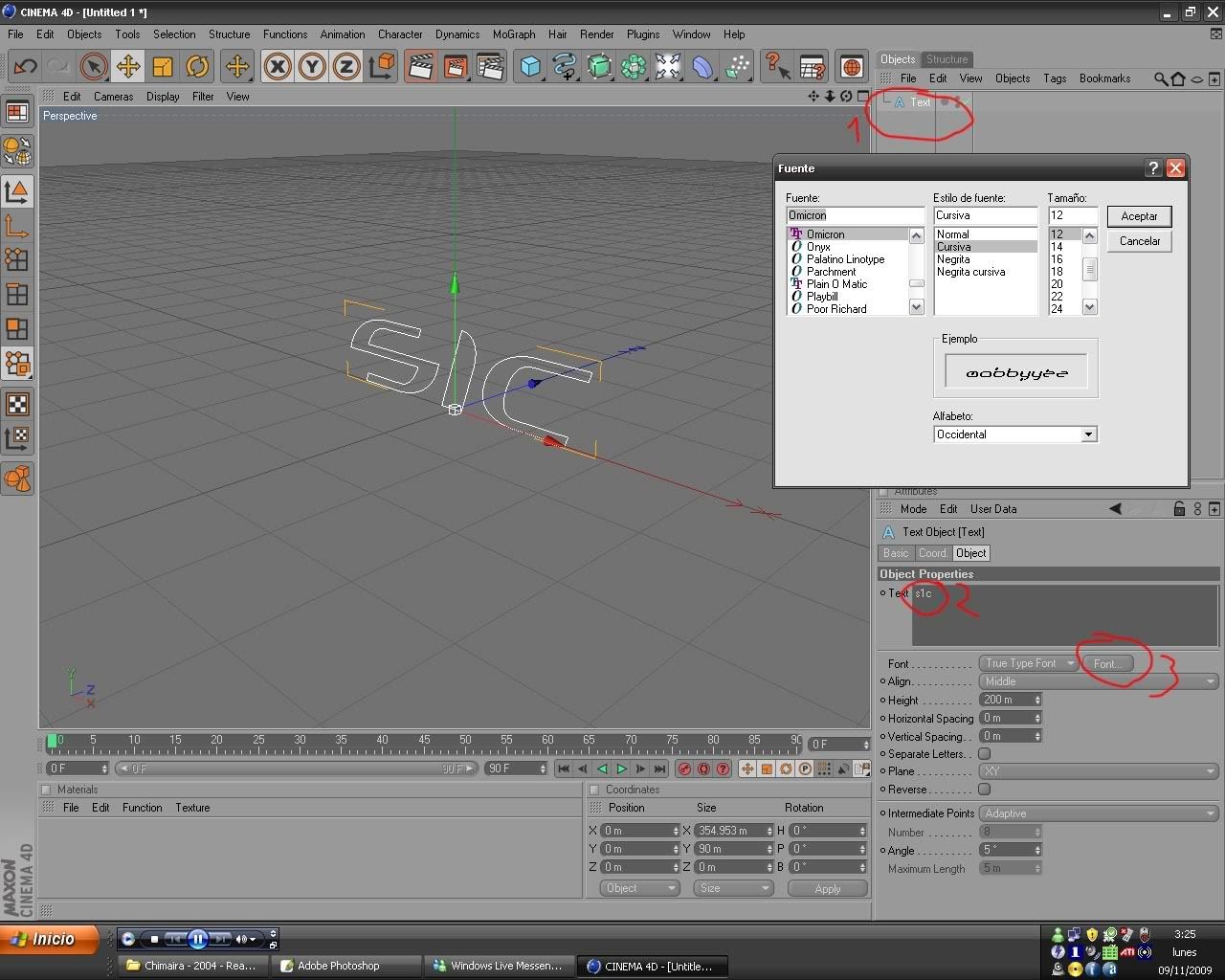Enable the Separate Letters checkbox
1225x980 pixels.
tap(984, 754)
